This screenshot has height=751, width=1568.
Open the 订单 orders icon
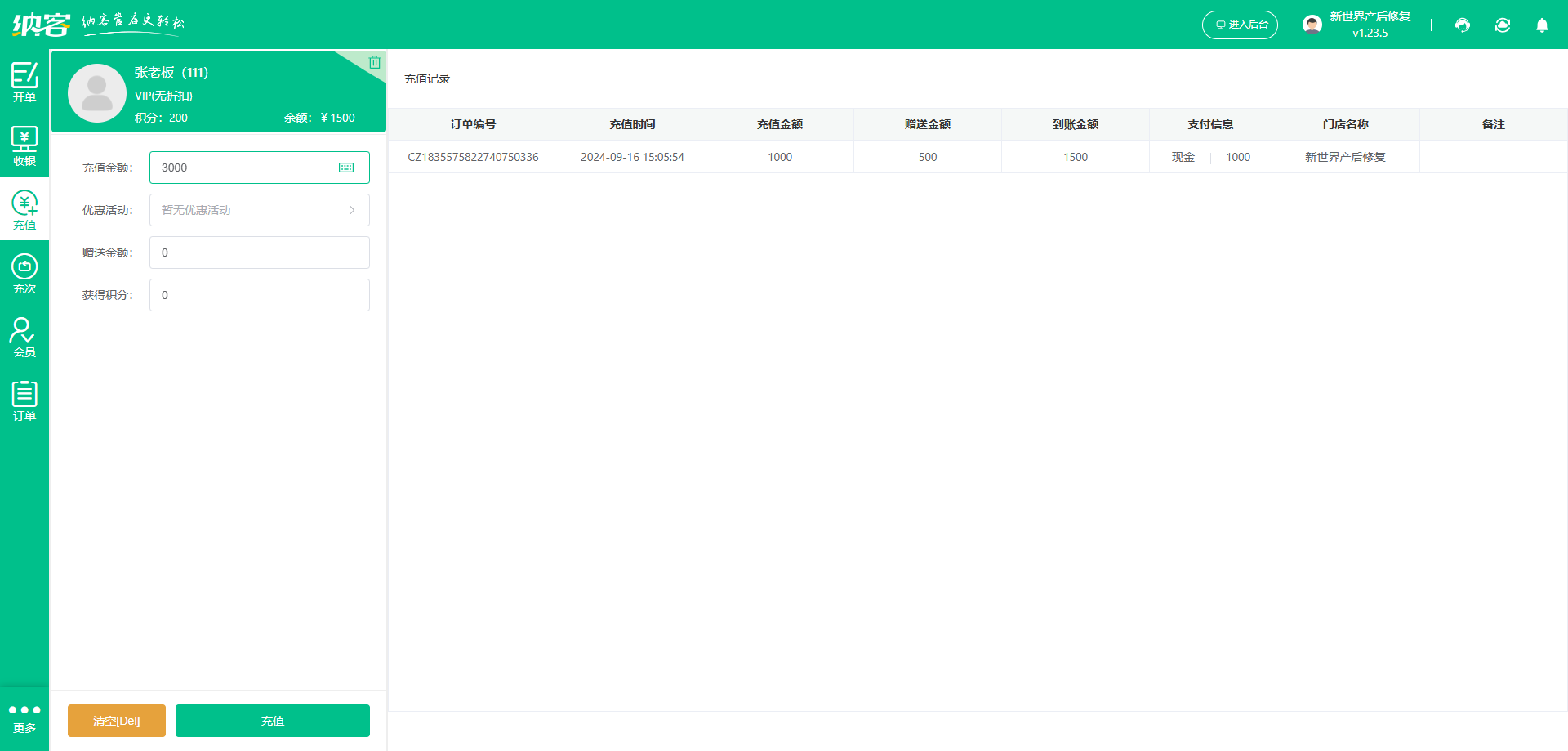[x=24, y=400]
